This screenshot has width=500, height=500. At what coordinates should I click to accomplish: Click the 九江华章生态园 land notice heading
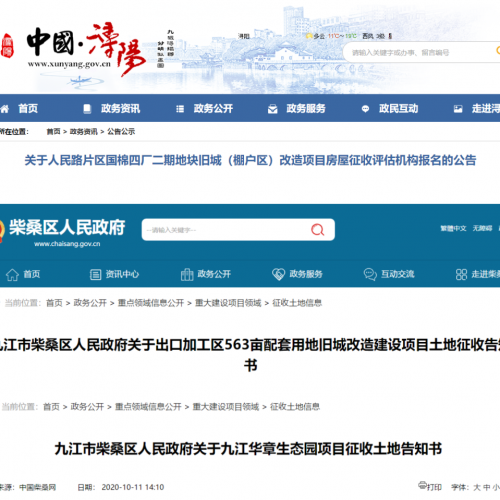248,449
